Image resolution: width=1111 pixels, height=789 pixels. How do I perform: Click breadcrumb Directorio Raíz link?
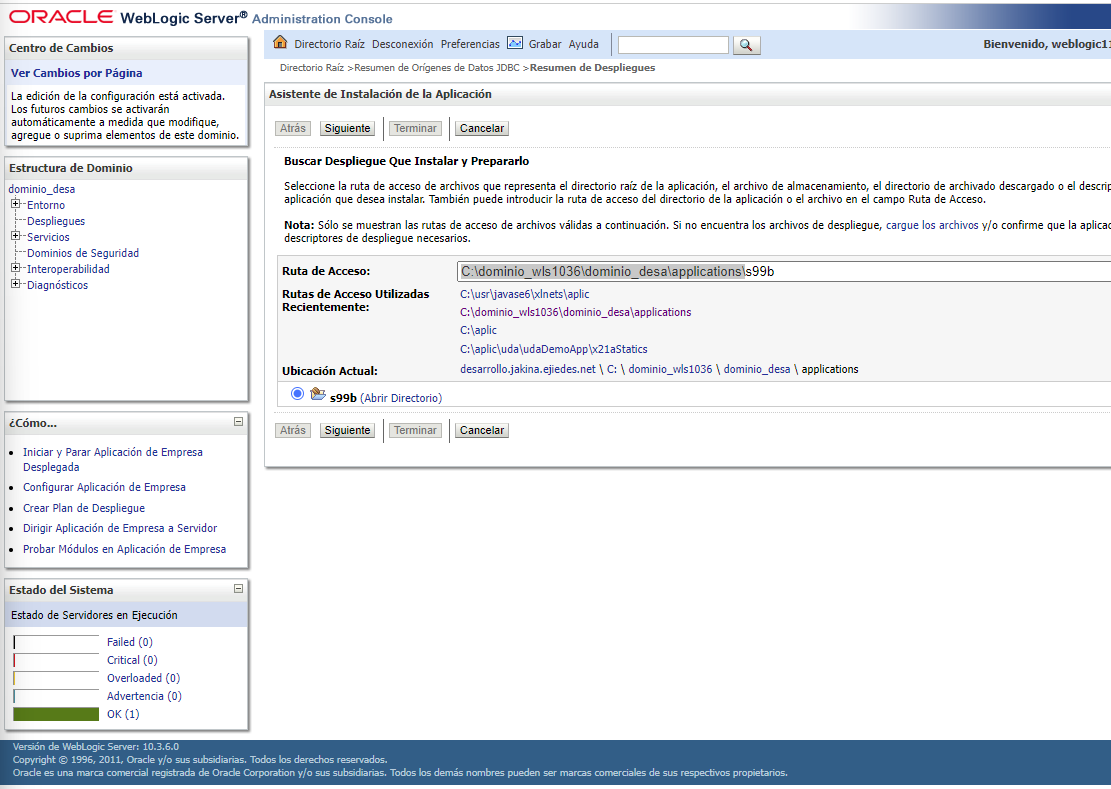(x=312, y=68)
